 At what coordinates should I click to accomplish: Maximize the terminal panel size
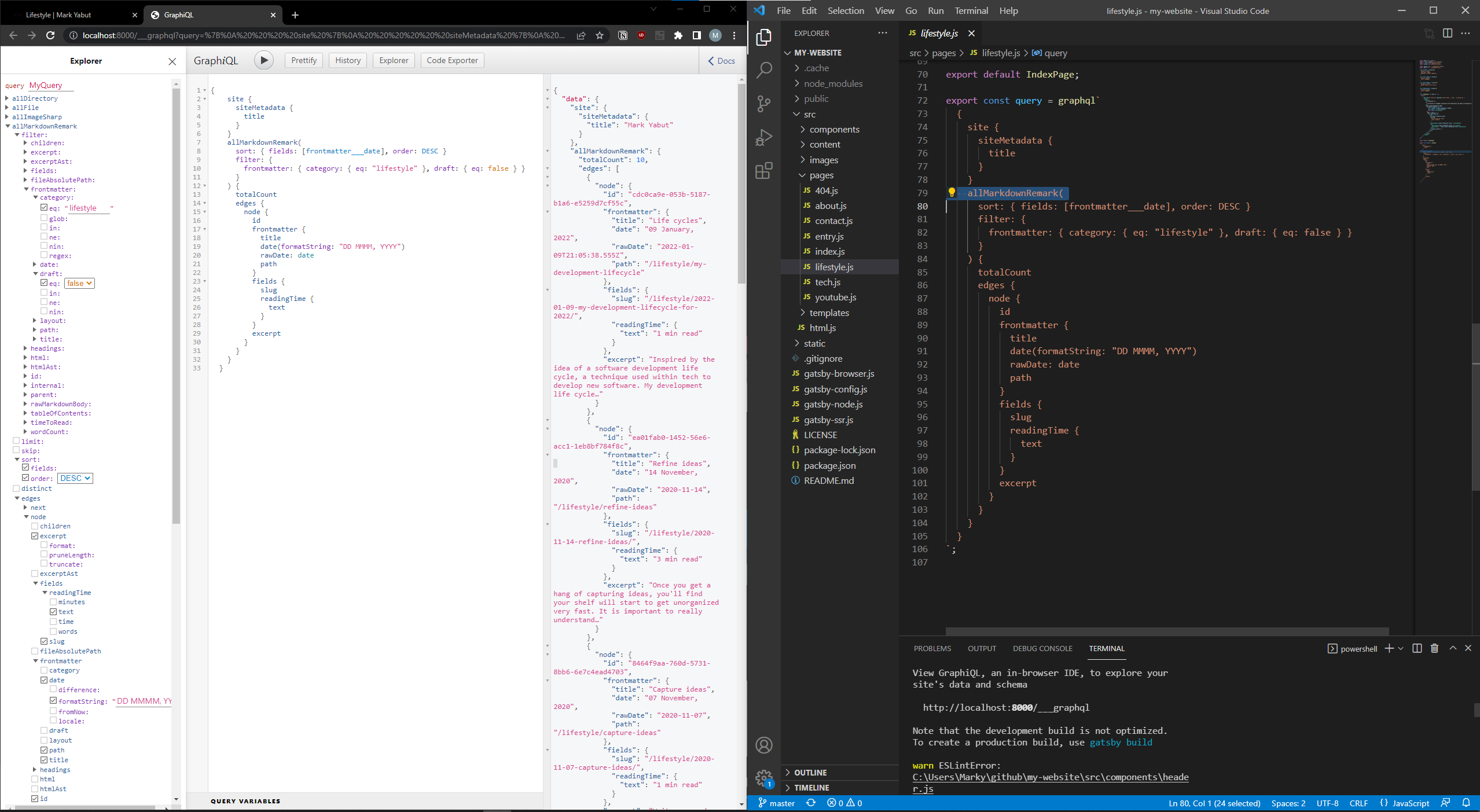click(x=1453, y=648)
